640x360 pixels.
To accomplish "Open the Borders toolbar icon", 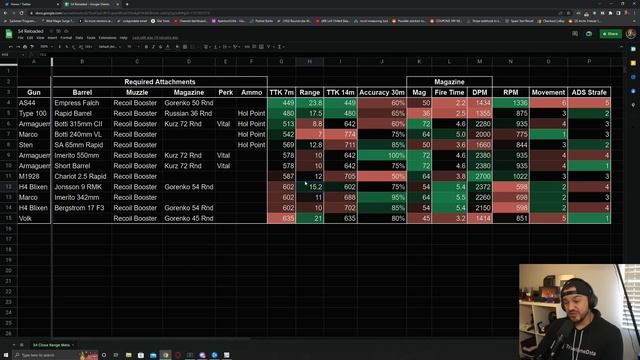I will [x=185, y=47].
